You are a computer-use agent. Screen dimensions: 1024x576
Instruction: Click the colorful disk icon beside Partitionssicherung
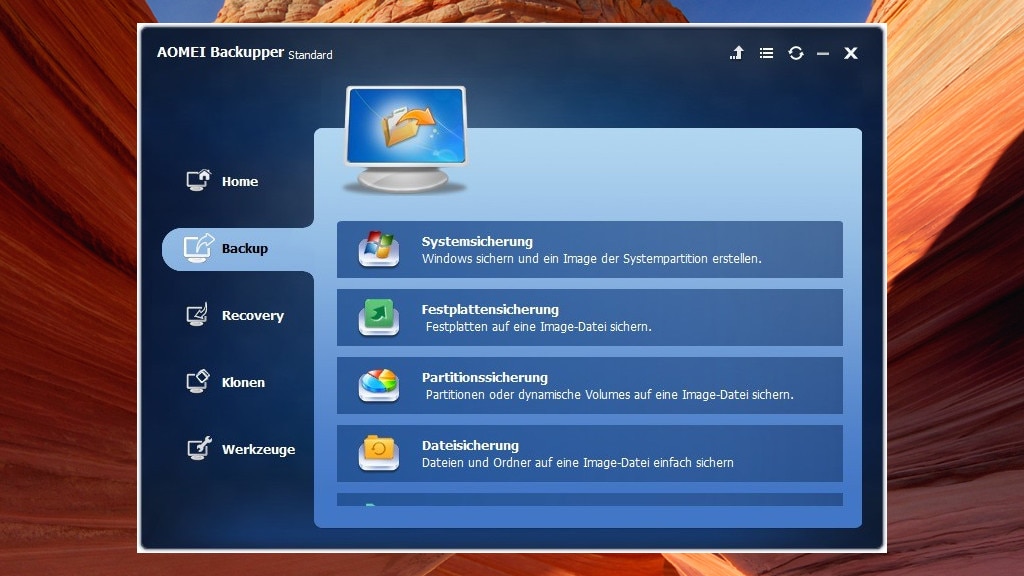(x=378, y=384)
